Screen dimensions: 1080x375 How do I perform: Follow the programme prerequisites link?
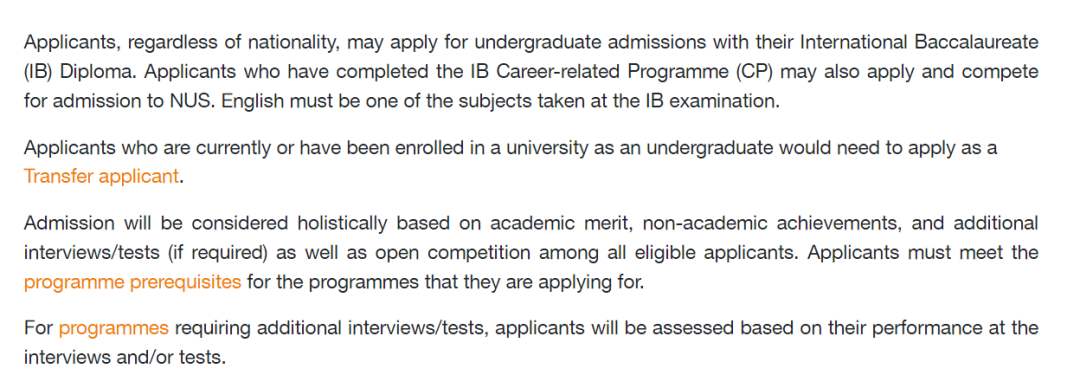[132, 282]
